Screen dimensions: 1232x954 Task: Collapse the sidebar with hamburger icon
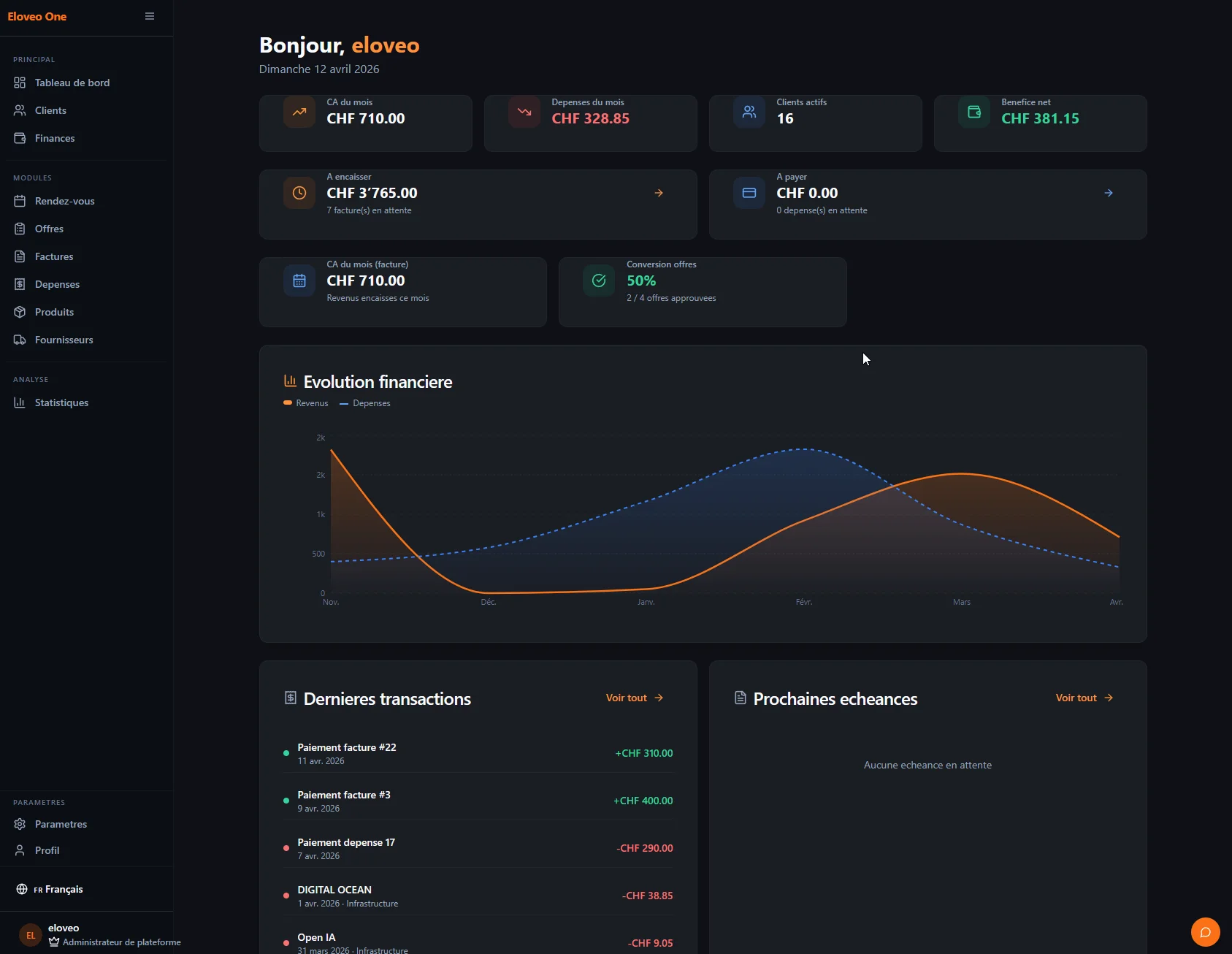coord(150,16)
